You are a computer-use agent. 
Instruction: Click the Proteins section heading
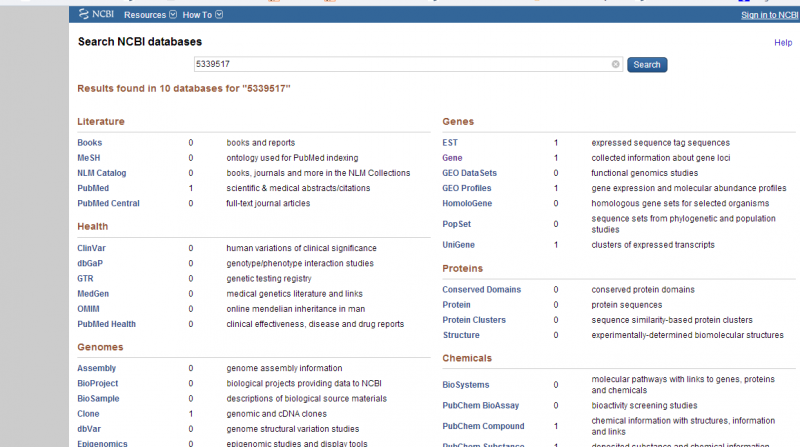pos(463,268)
